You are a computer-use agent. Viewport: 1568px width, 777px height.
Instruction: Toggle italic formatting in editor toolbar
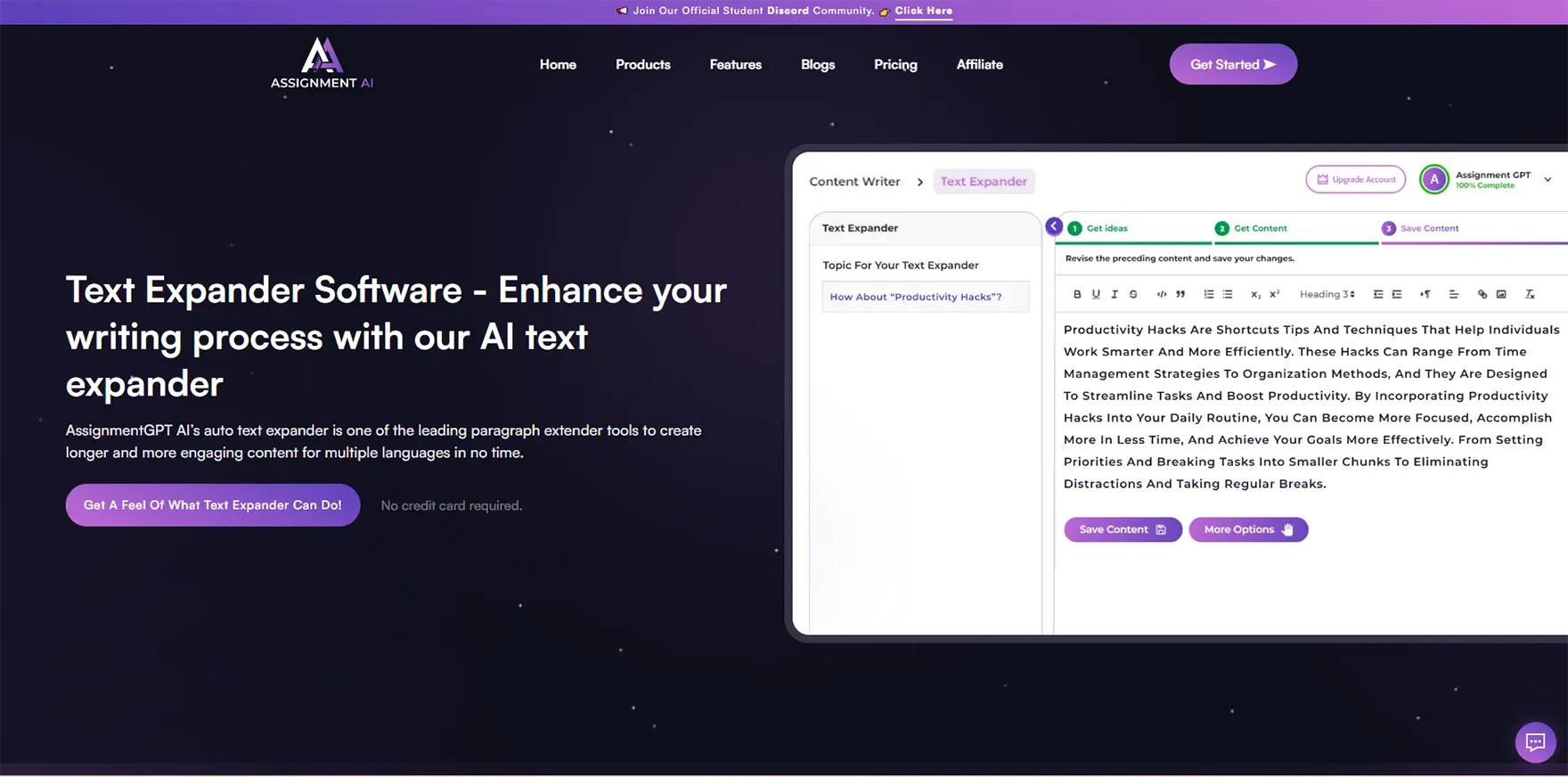click(1115, 294)
